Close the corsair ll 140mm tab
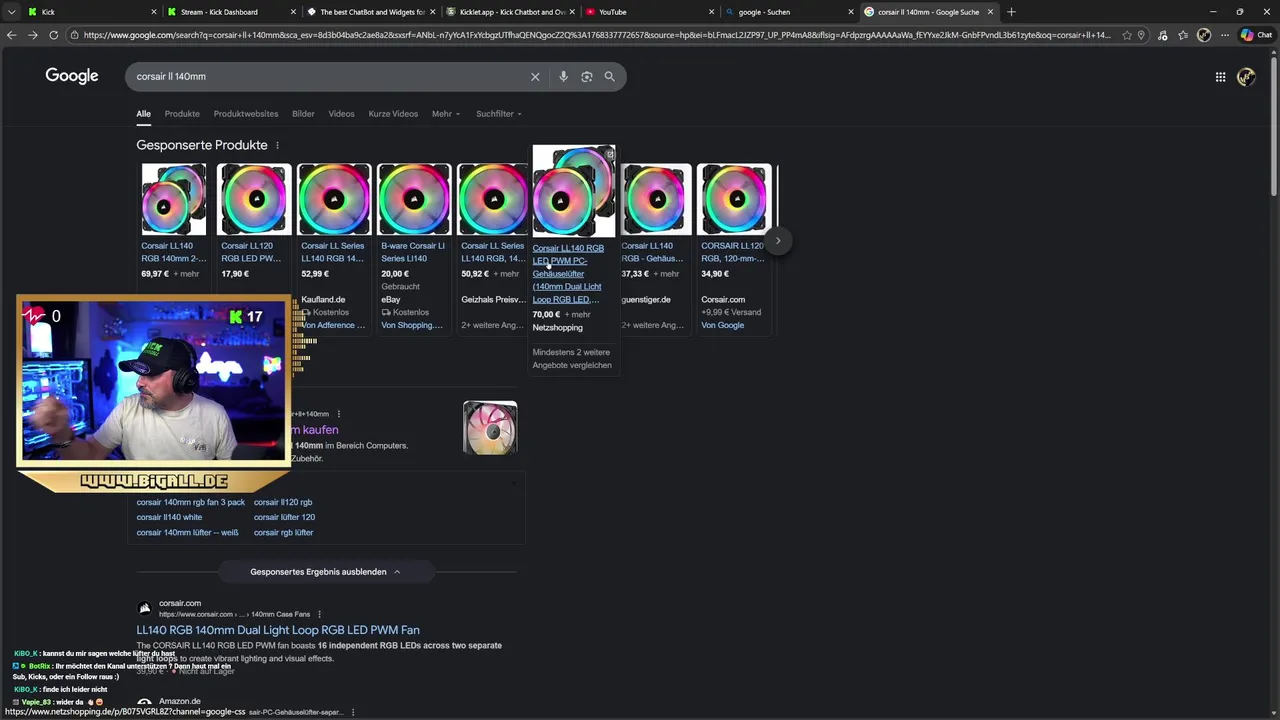Image resolution: width=1280 pixels, height=720 pixels. (990, 12)
